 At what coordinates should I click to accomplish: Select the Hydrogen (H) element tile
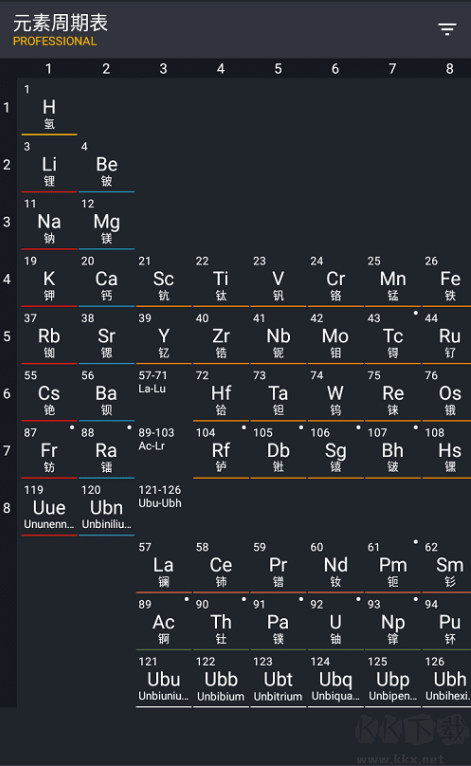49,107
